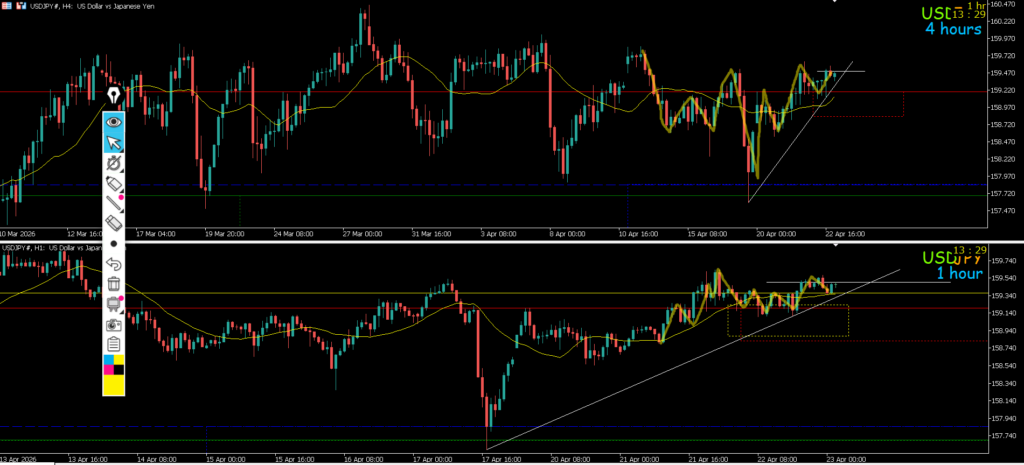The width and height of the screenshot is (1024, 465).
Task: Toggle the whiteboard screen icon
Action: (x=114, y=305)
